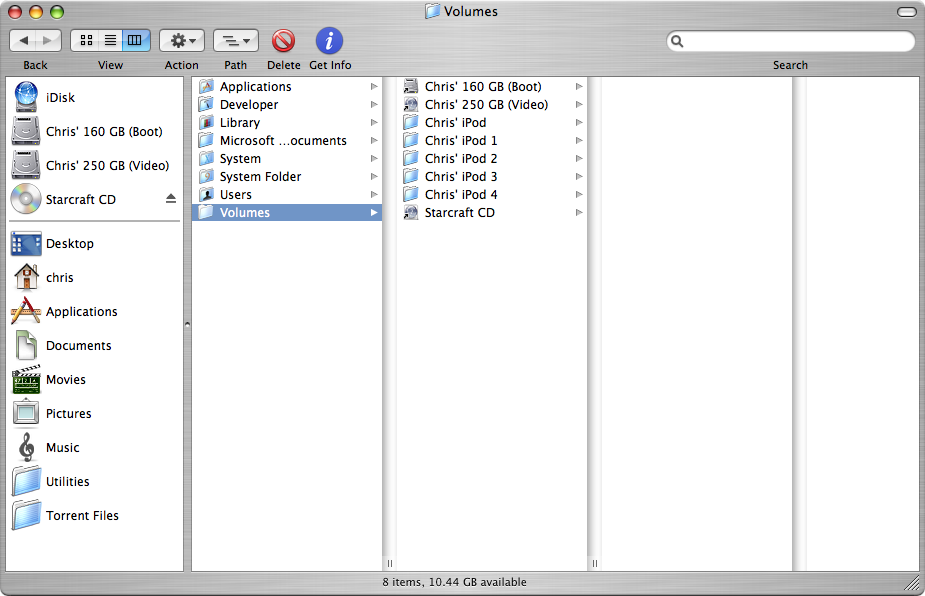925x596 pixels.
Task: Click the toolbar hide pill button
Action: 906,12
